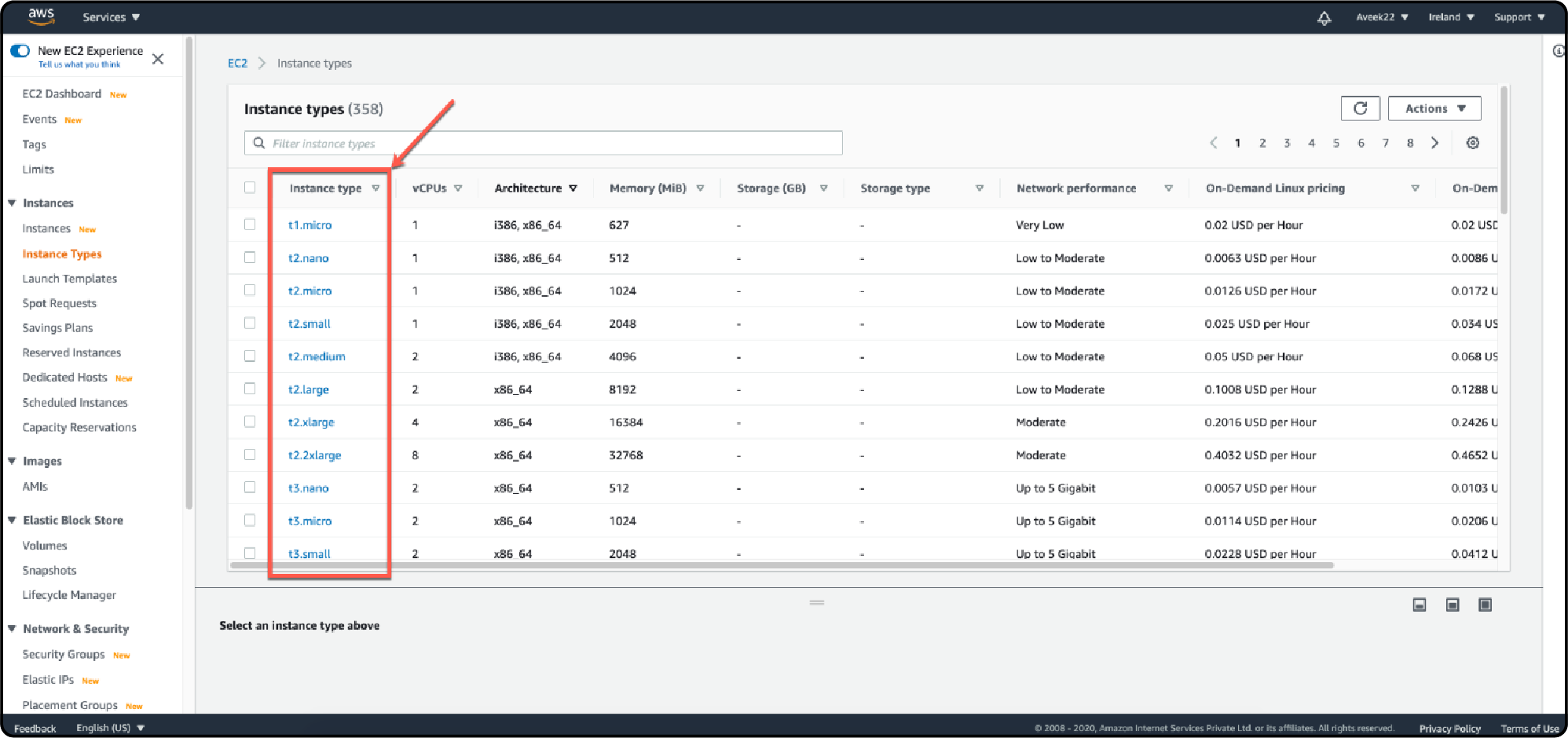Open Volumes in sidebar

point(45,546)
